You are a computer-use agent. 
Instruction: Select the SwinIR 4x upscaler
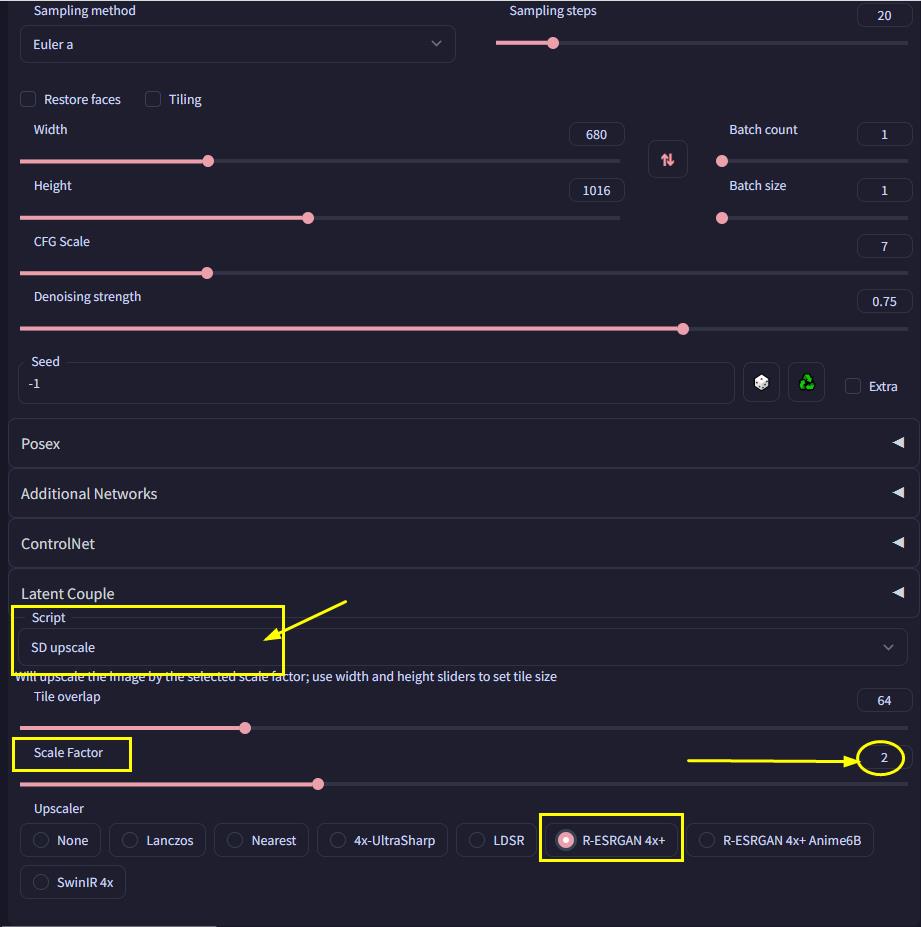tap(73, 882)
